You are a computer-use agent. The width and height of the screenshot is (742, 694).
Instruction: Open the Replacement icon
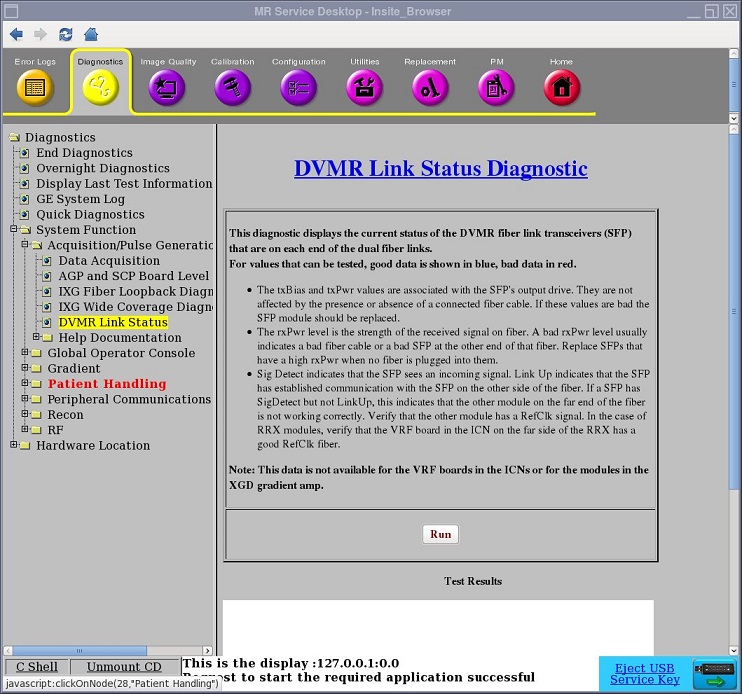pyautogui.click(x=430, y=86)
